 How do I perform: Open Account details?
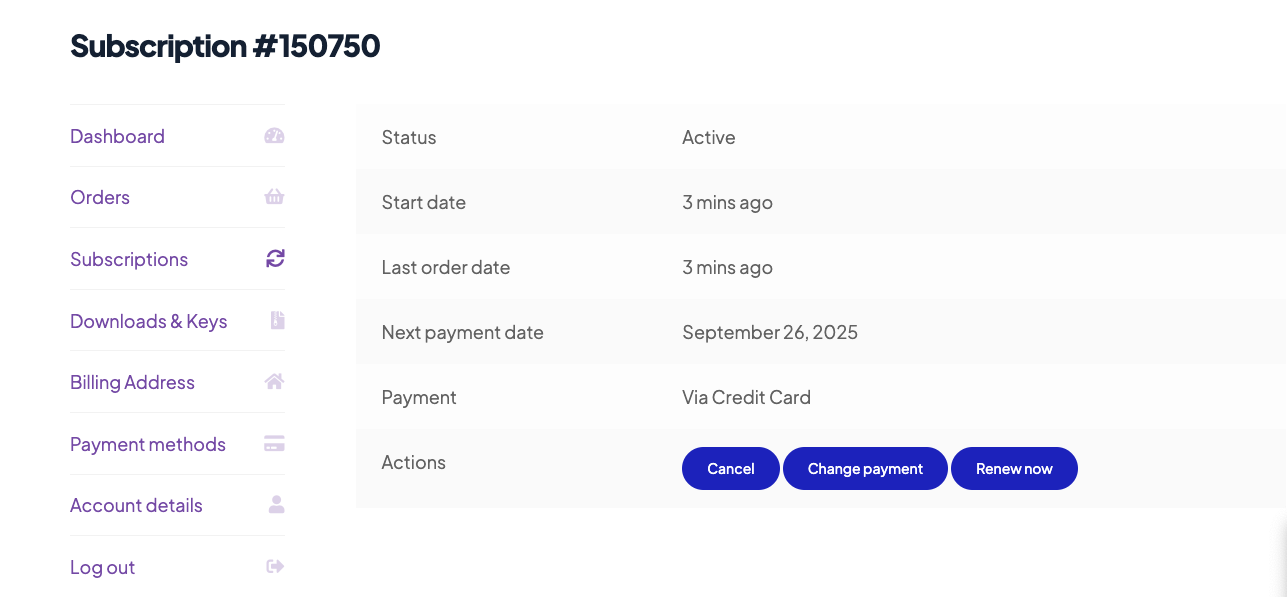pyautogui.click(x=136, y=504)
